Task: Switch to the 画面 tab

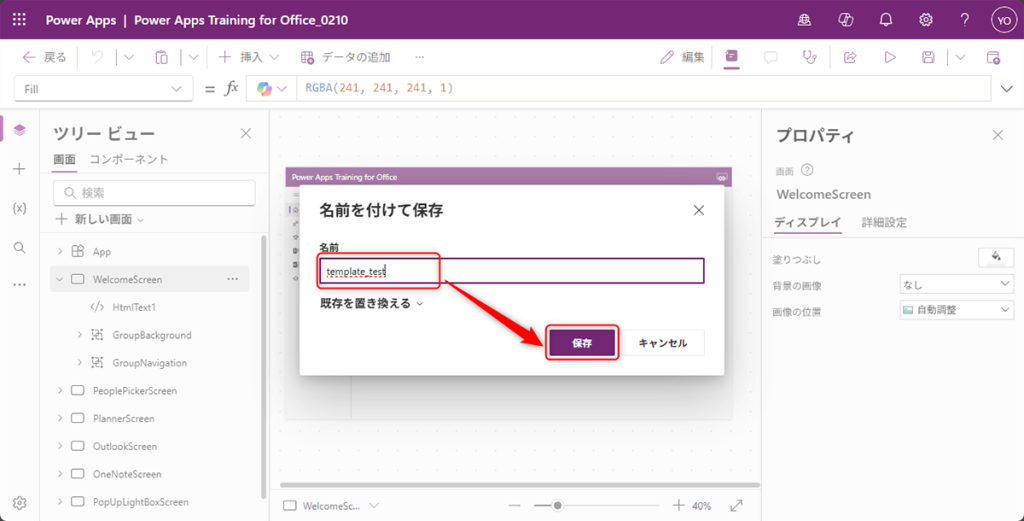Action: coord(64,159)
